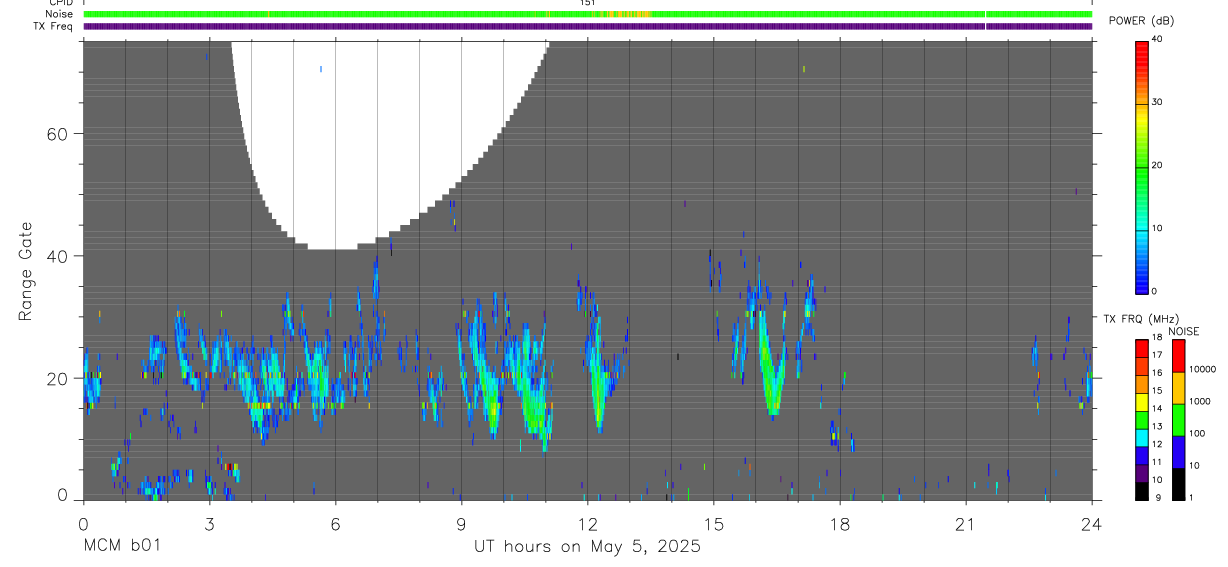Click the Noise row label at top left
1228x567 pixels.
coord(58,15)
